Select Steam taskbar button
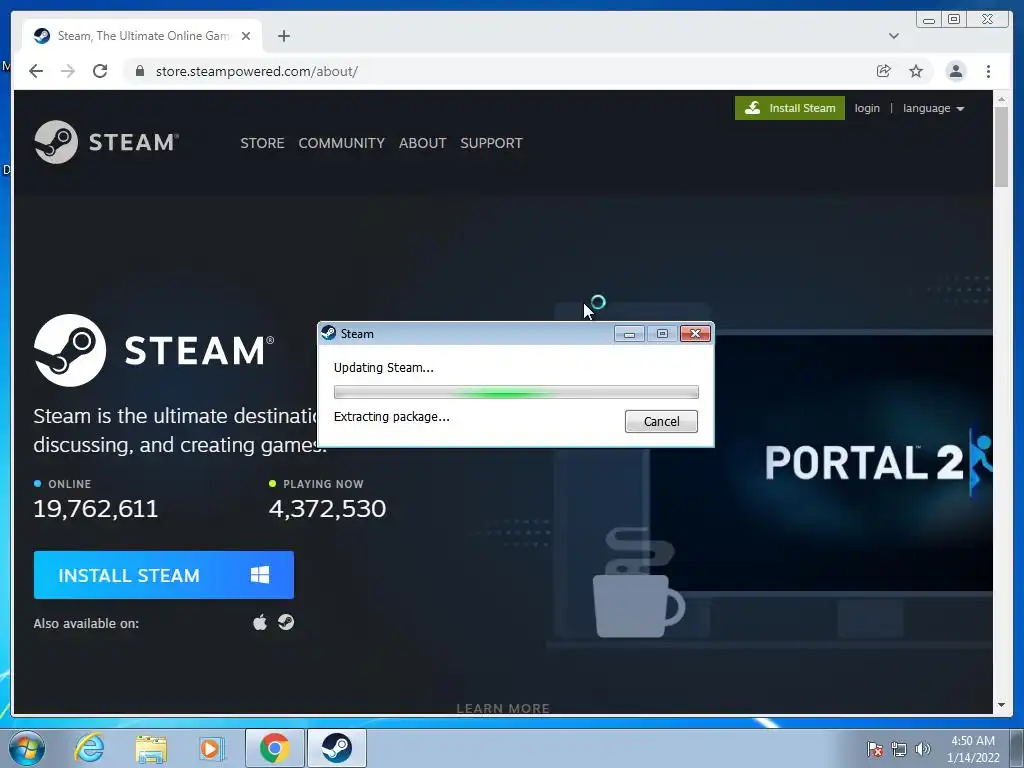The width and height of the screenshot is (1024, 768). (336, 748)
